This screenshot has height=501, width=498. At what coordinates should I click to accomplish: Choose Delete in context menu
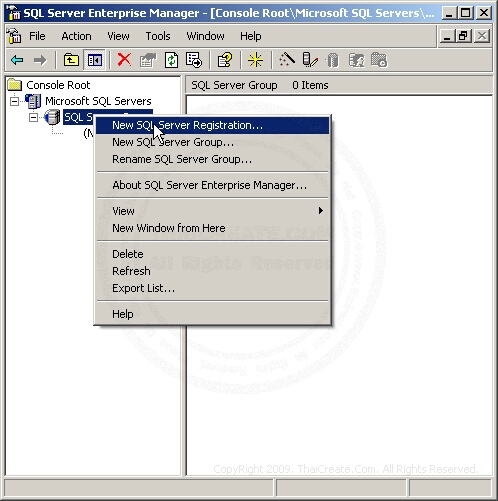pyautogui.click(x=213, y=254)
